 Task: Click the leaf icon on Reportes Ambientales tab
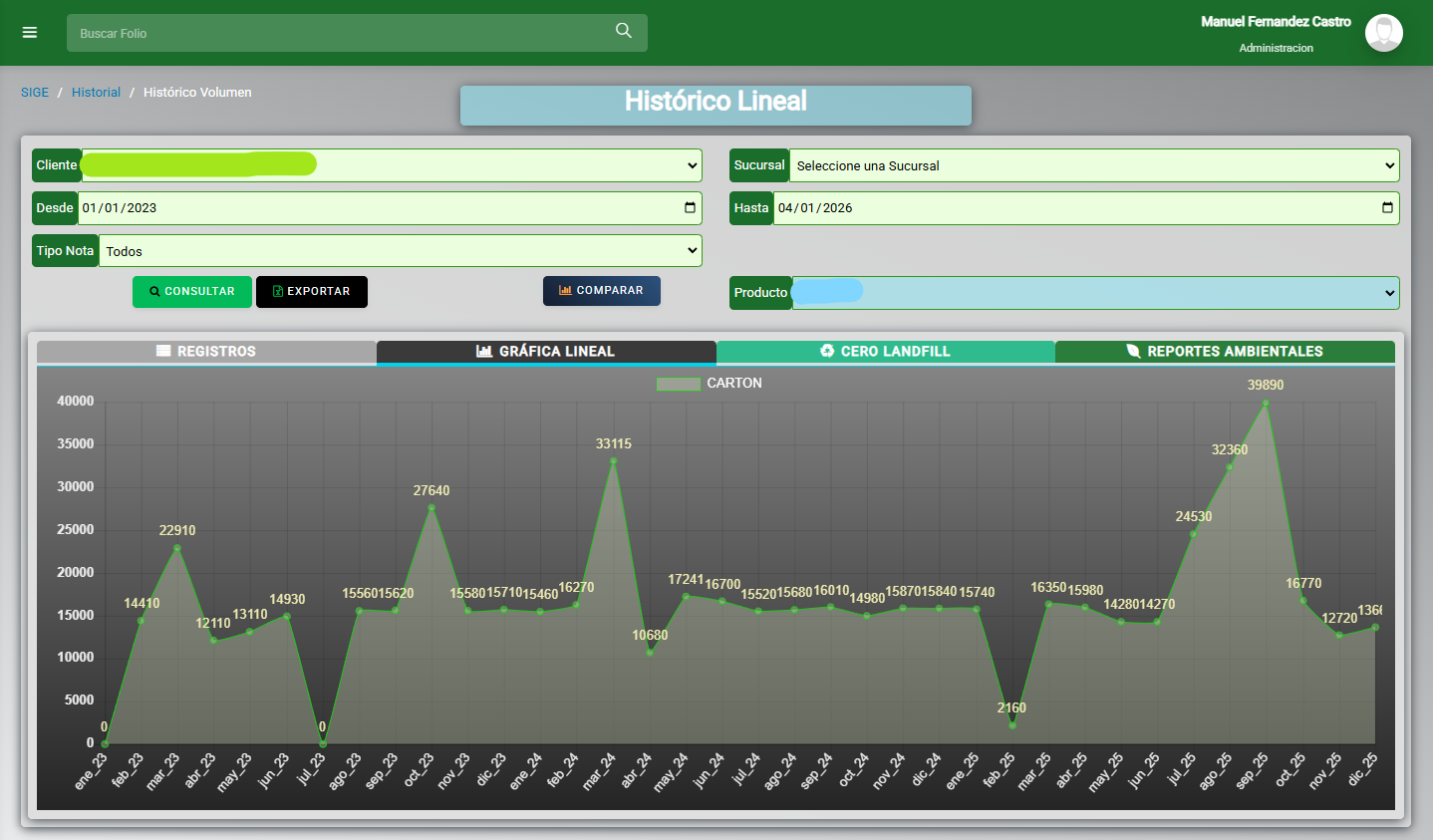click(1133, 351)
